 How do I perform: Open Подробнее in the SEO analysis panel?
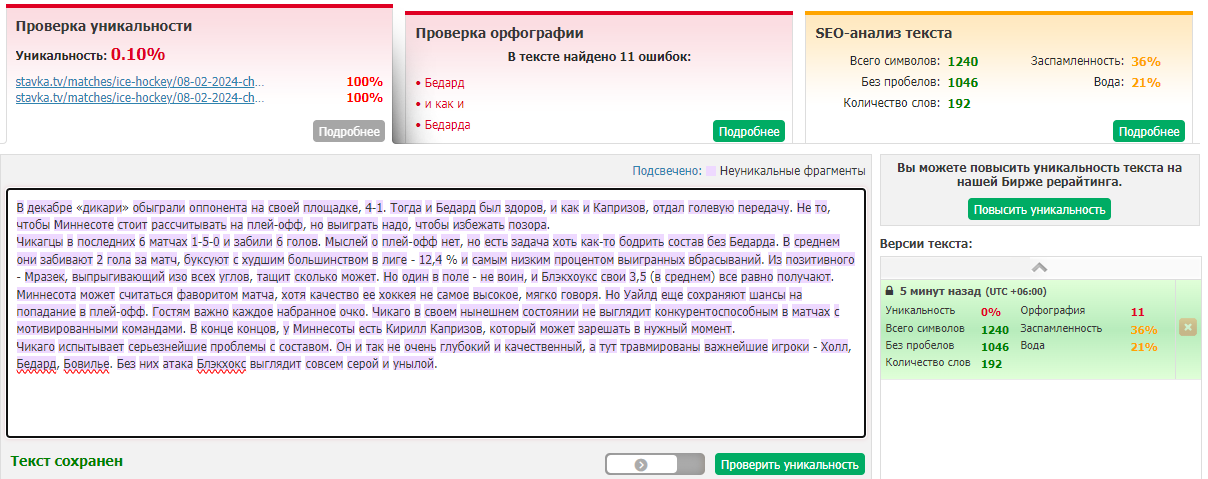coord(1148,131)
